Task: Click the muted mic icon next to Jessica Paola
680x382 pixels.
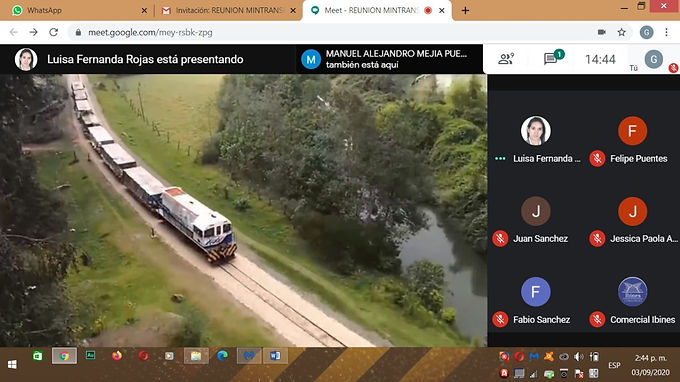Action: (x=597, y=239)
